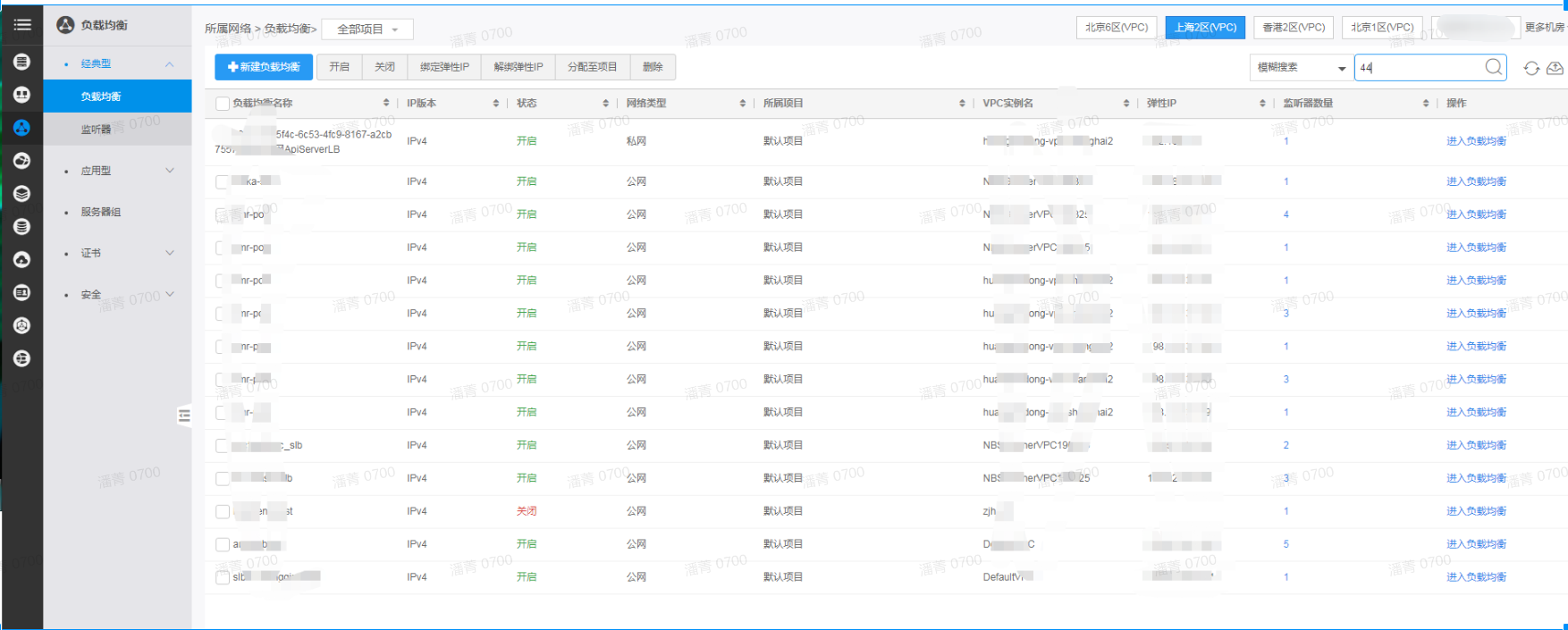The image size is (1568, 630).
Task: Sort by 状态 column arrows
Action: [x=605, y=104]
